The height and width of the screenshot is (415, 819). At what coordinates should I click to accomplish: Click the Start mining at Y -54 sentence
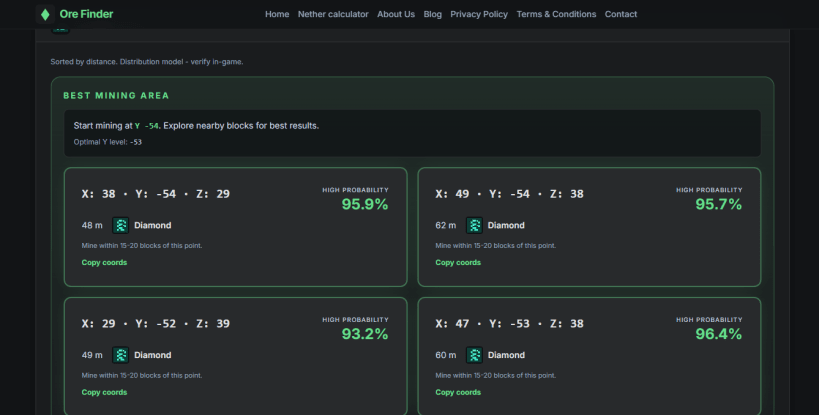point(196,126)
